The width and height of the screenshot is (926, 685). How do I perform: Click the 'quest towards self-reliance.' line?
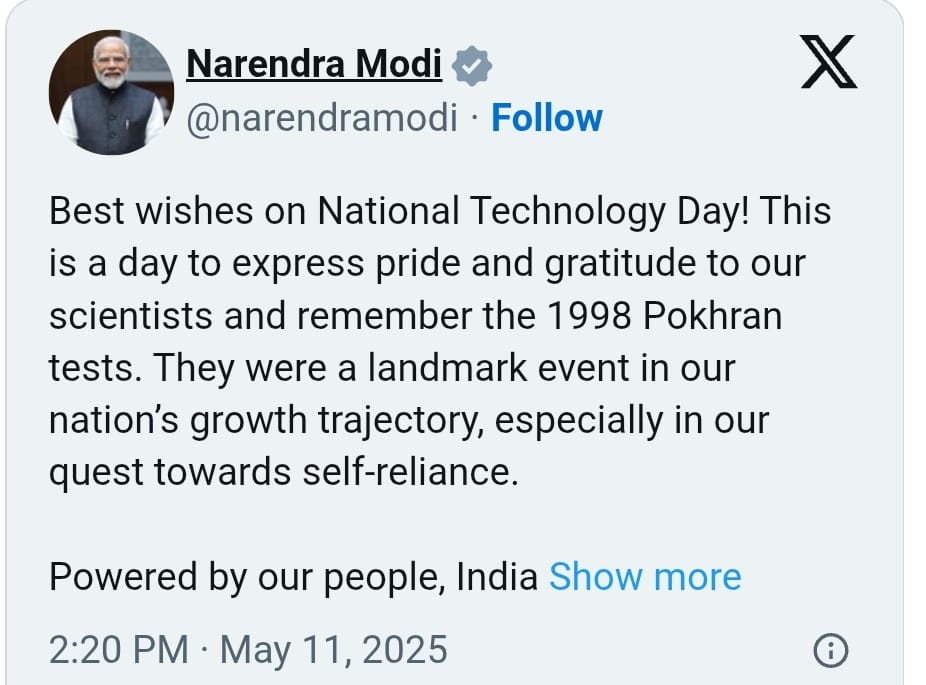click(284, 472)
